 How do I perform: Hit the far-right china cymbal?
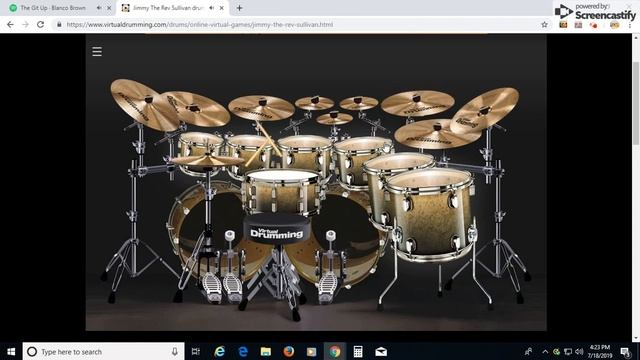point(485,109)
